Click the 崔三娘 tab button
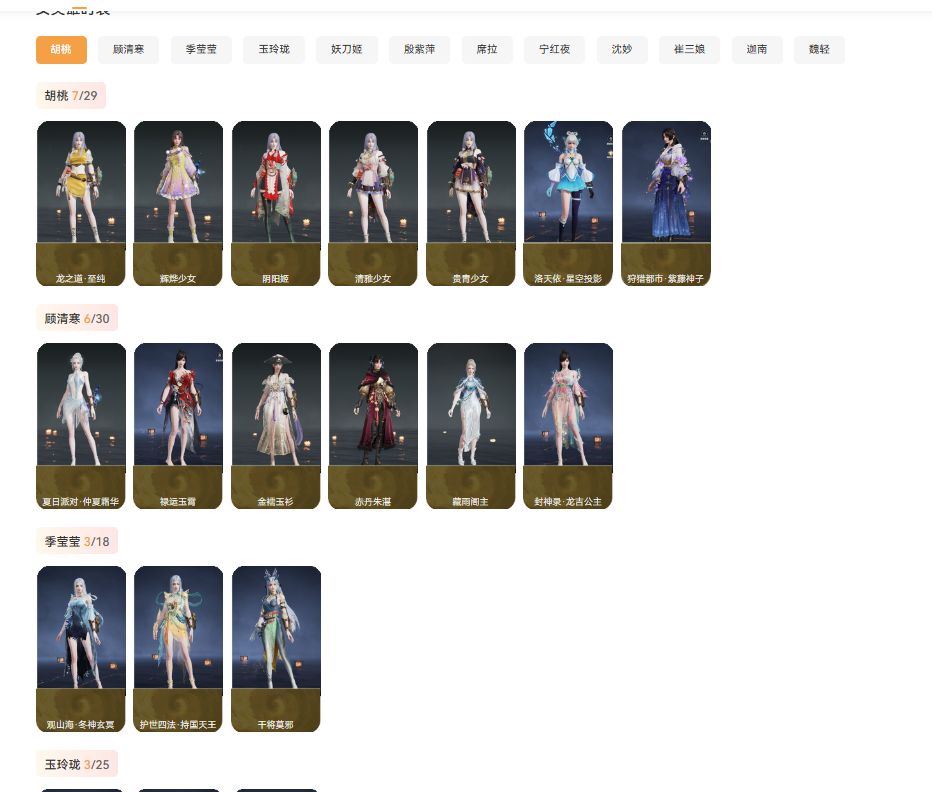Image resolution: width=932 pixels, height=792 pixels. [x=689, y=50]
